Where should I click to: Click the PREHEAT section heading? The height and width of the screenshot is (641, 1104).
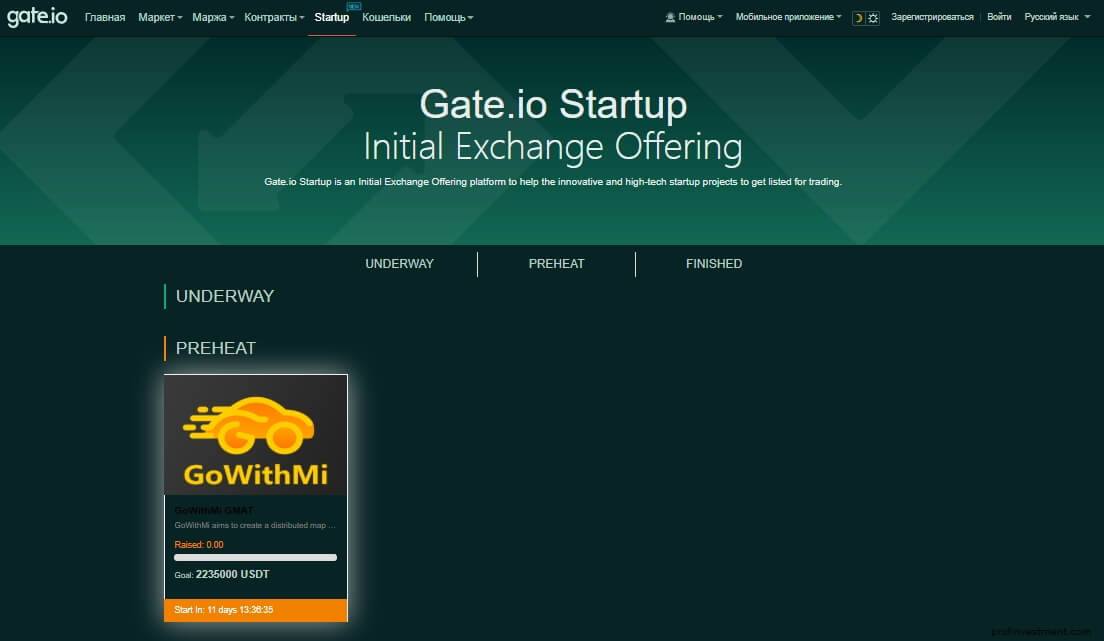(x=215, y=348)
